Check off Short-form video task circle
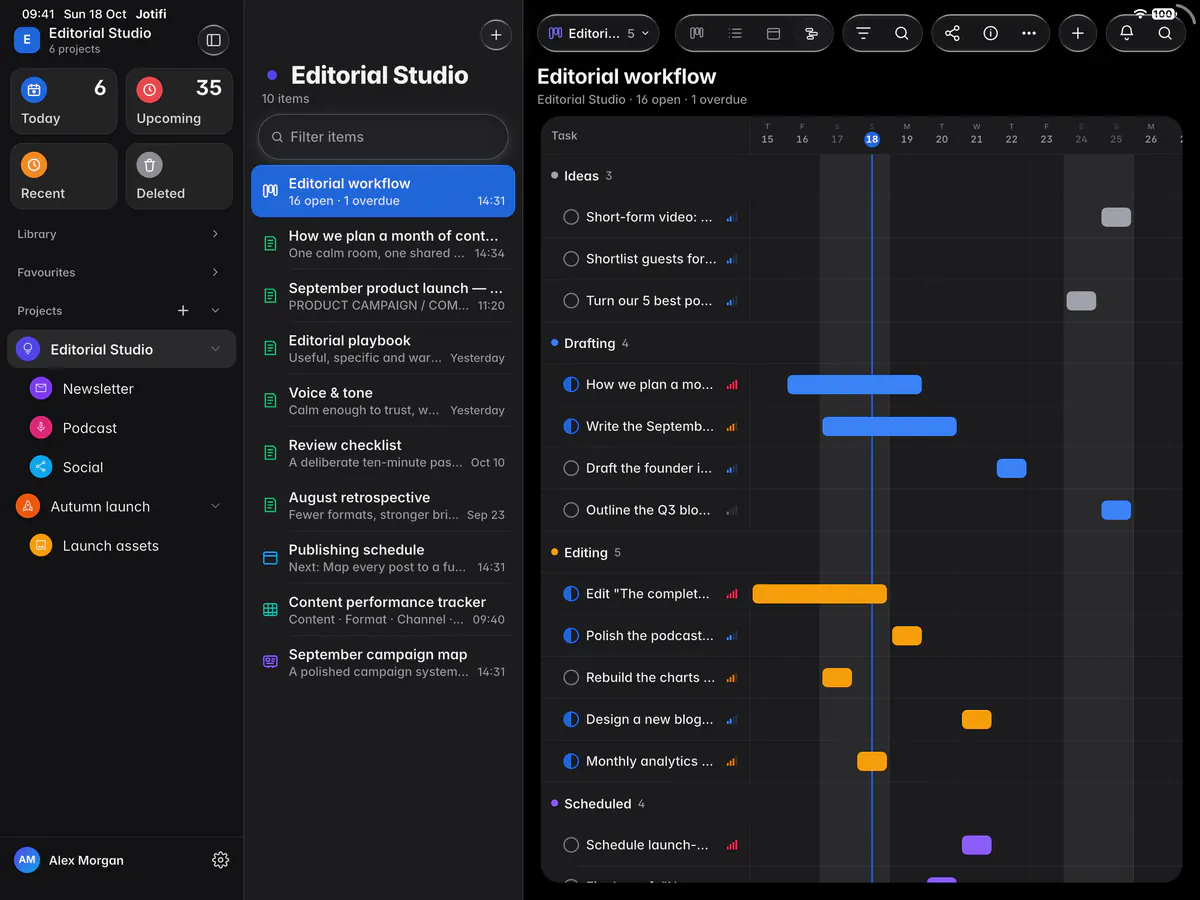The width and height of the screenshot is (1200, 900). coord(571,217)
